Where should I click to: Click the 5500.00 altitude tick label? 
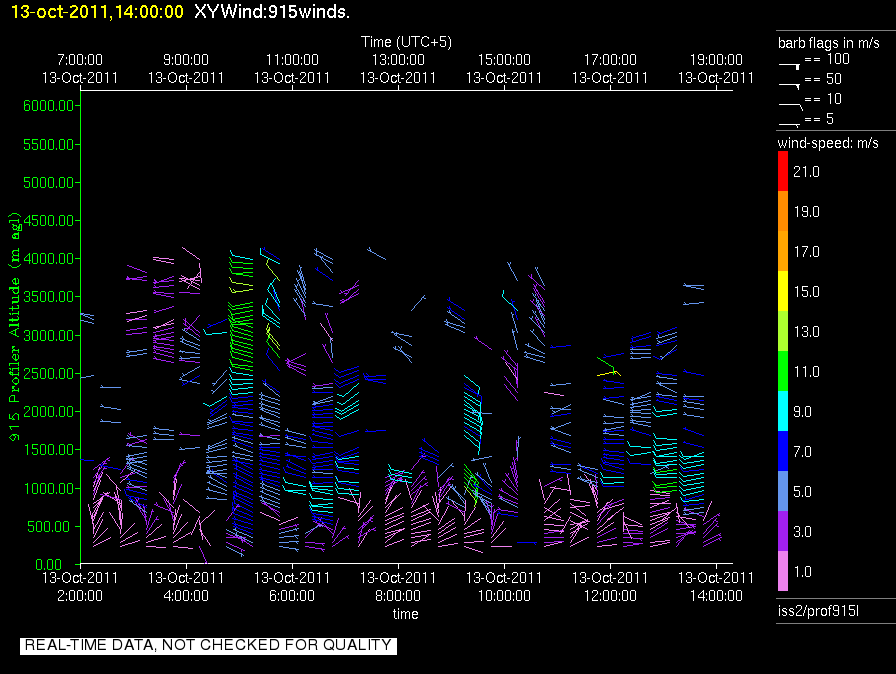tap(49, 145)
